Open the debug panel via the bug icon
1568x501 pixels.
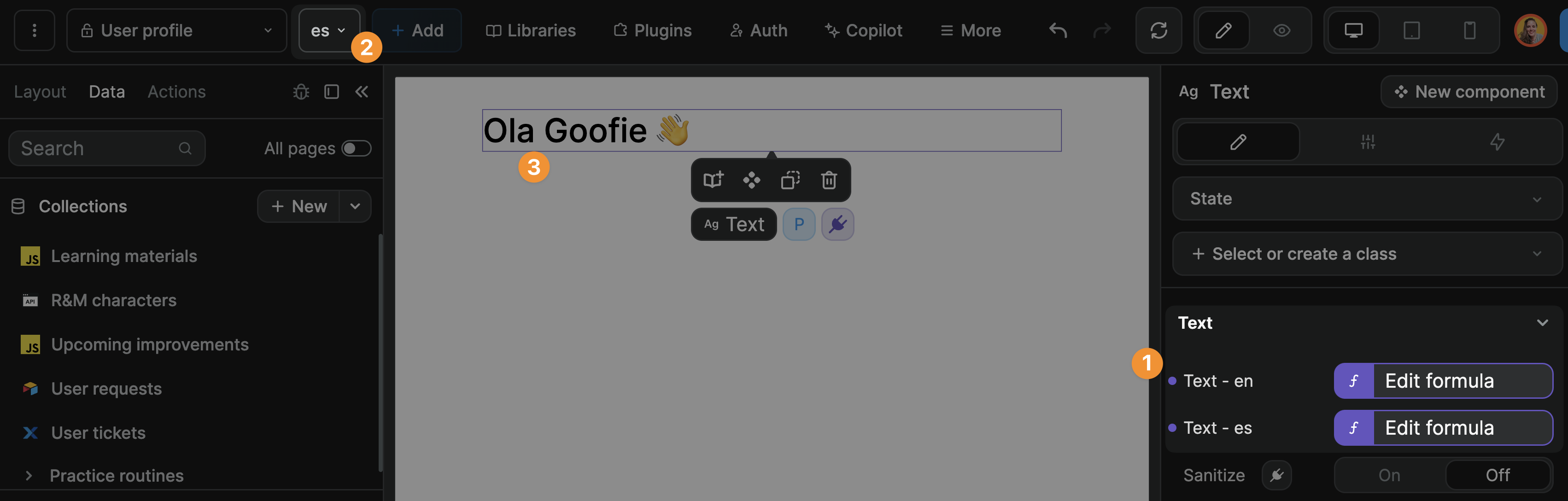(301, 91)
